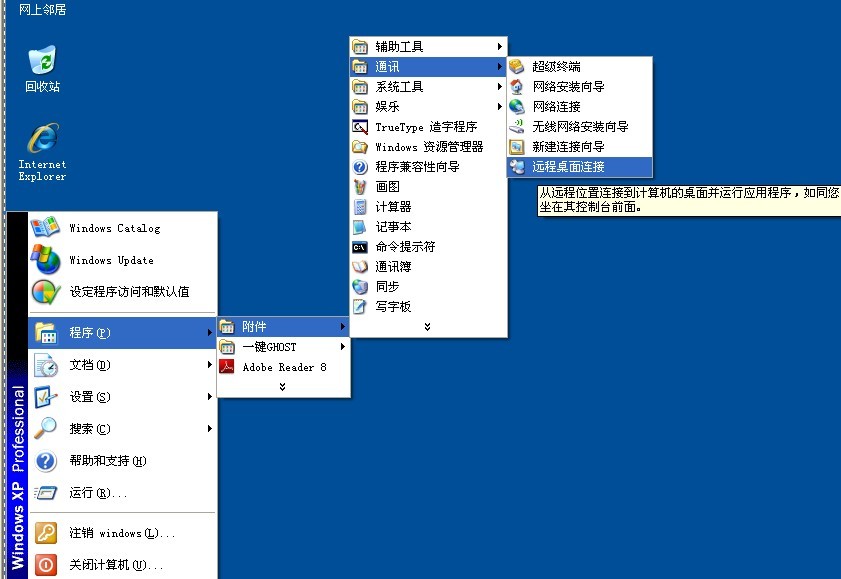Viewport: 841px width, 579px height.
Task: Click the 远程桌面连接 icon
Action: [x=517, y=167]
